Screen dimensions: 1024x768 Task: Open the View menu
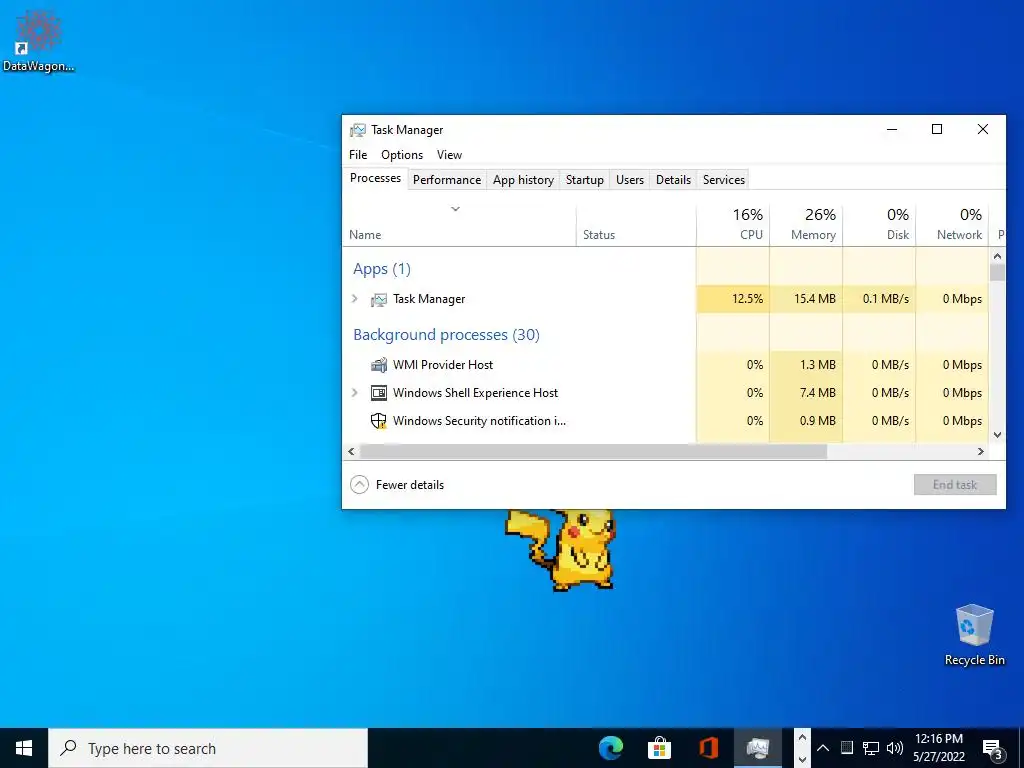(449, 155)
